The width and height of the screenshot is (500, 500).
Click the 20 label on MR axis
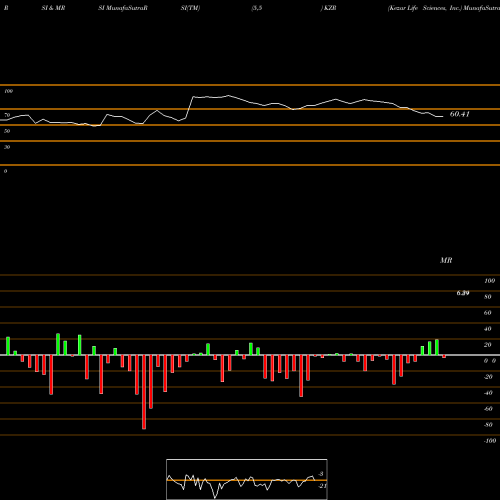pyautogui.click(x=488, y=345)
